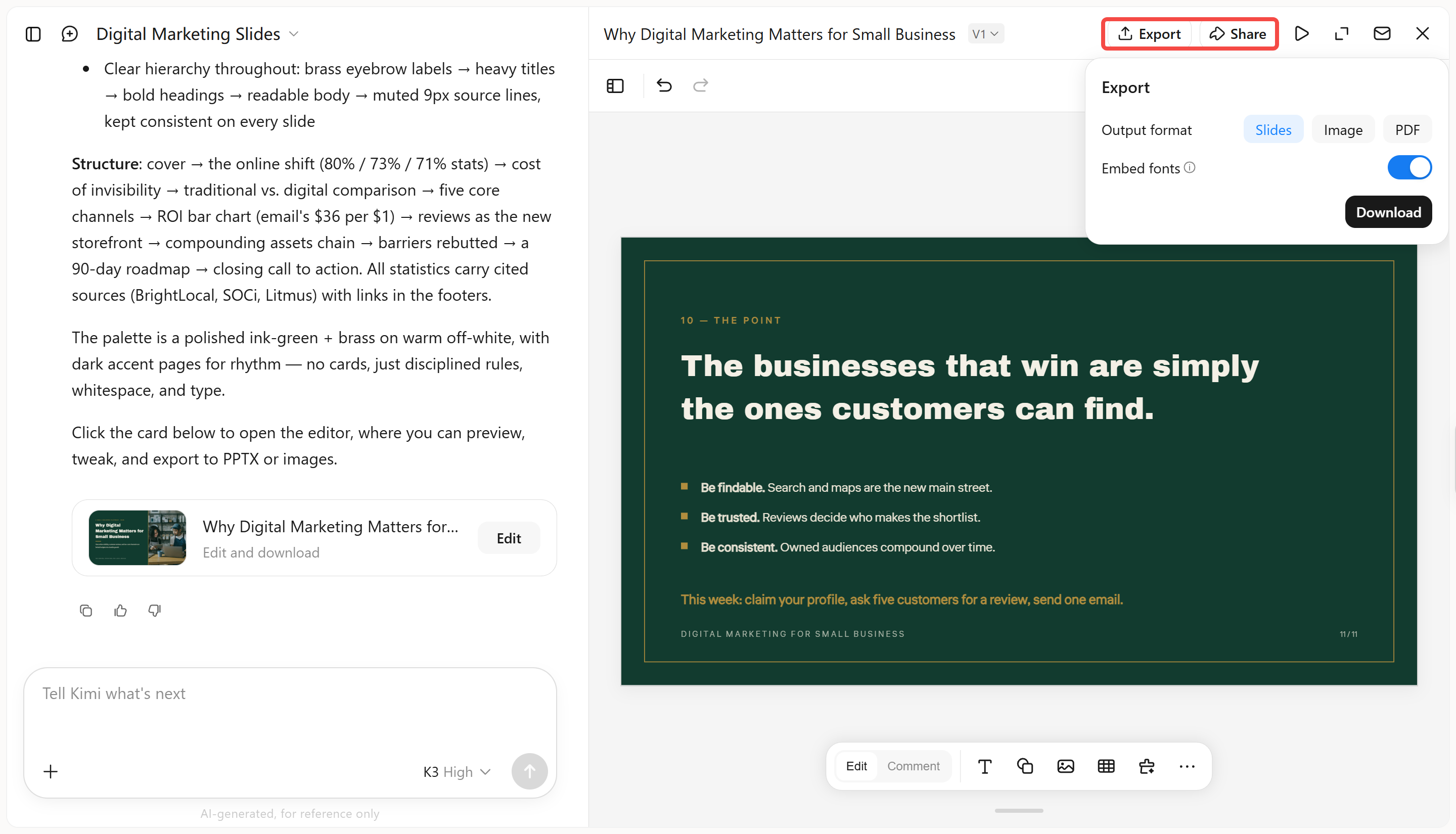Insert a table
1456x834 pixels.
1106,766
